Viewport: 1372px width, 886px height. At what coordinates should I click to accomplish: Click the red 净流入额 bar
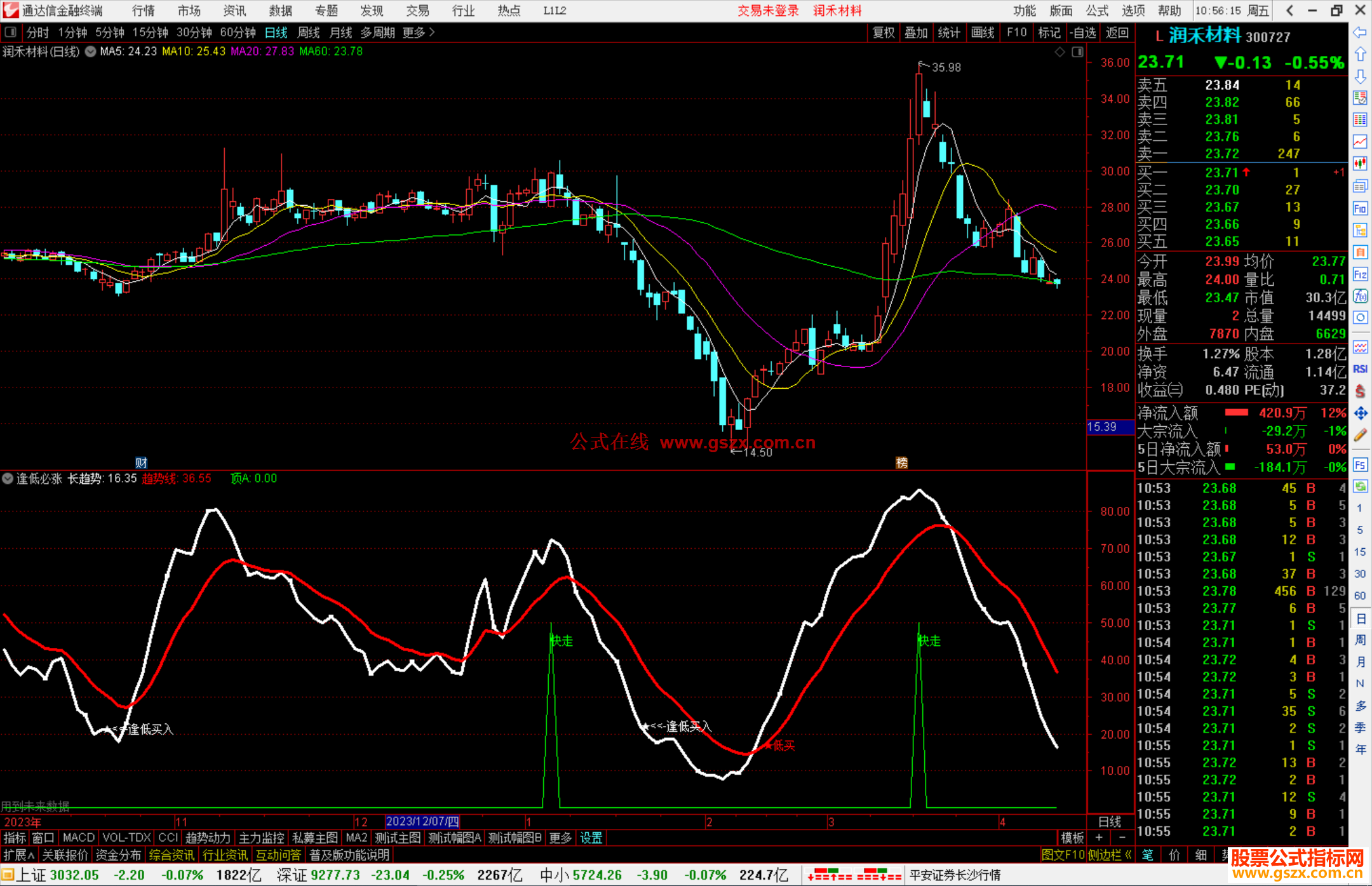(1236, 413)
